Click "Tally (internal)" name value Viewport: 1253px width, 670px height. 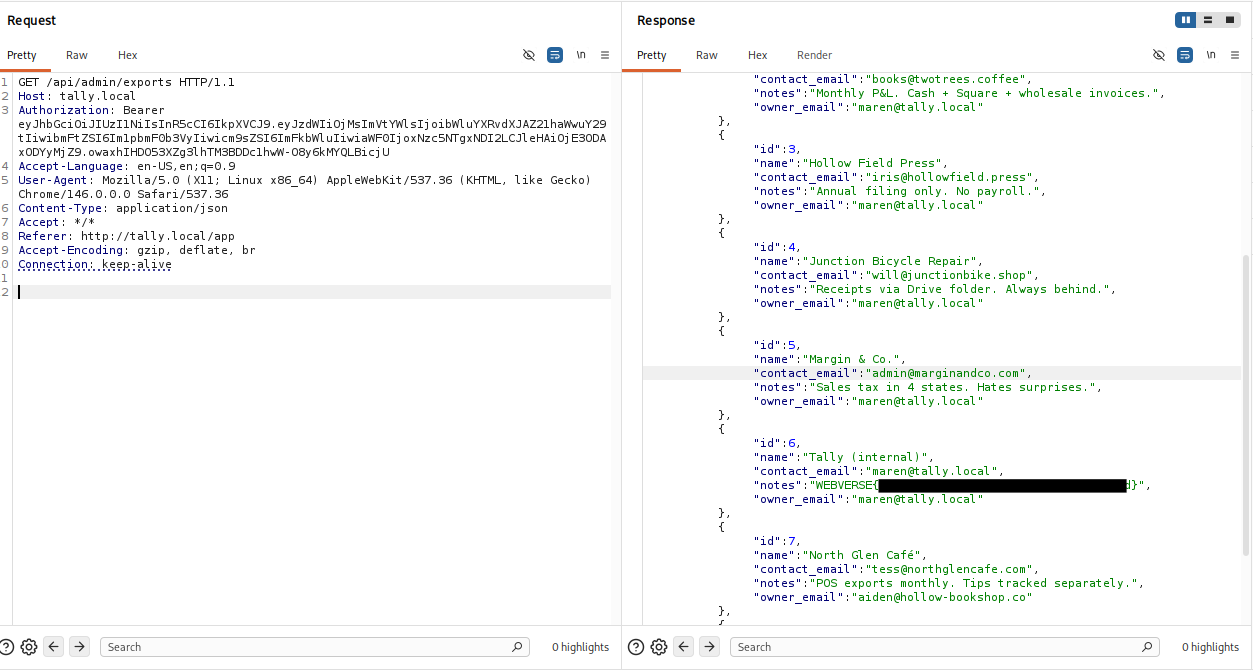tap(867, 457)
